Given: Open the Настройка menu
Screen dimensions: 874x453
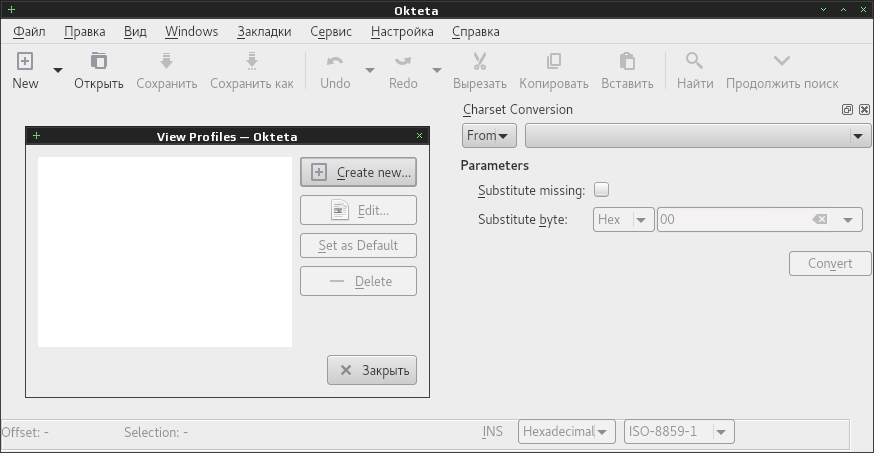Looking at the screenshot, I should (402, 32).
